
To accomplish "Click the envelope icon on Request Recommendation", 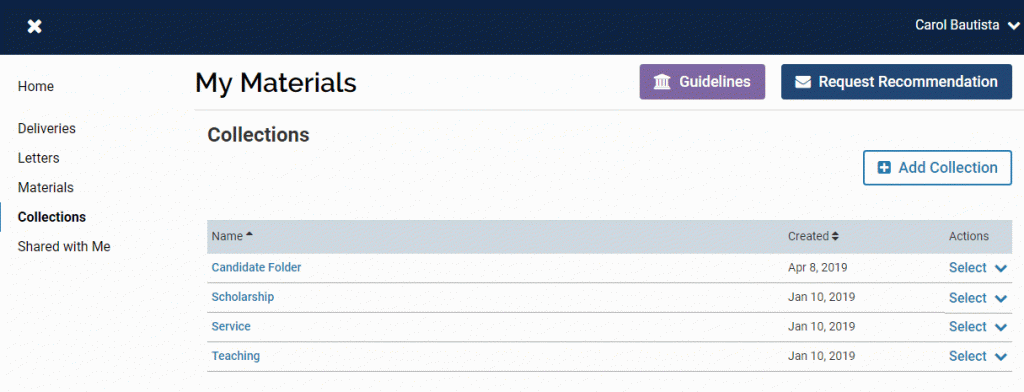I will pyautogui.click(x=803, y=82).
